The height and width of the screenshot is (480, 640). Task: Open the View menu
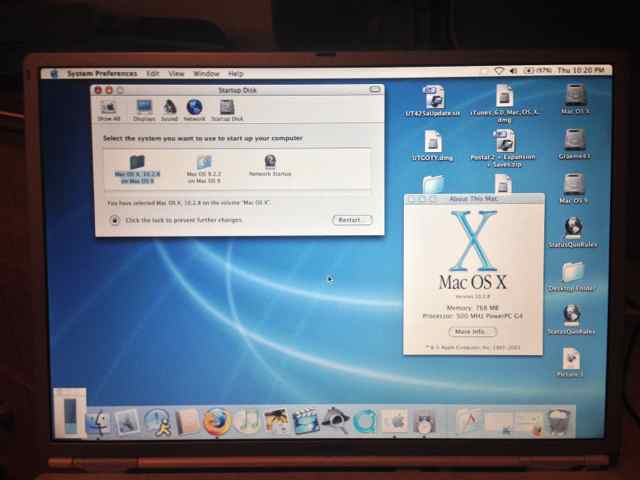pyautogui.click(x=176, y=74)
